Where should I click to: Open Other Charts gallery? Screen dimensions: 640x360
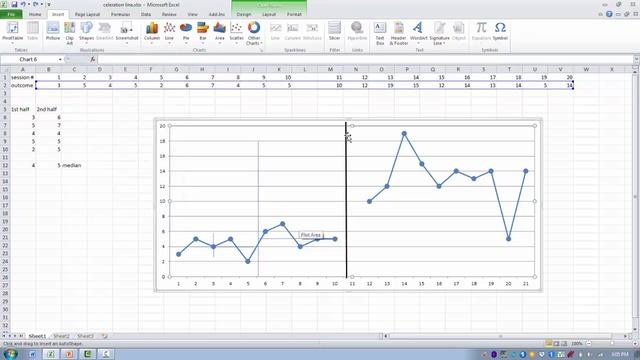[253, 33]
